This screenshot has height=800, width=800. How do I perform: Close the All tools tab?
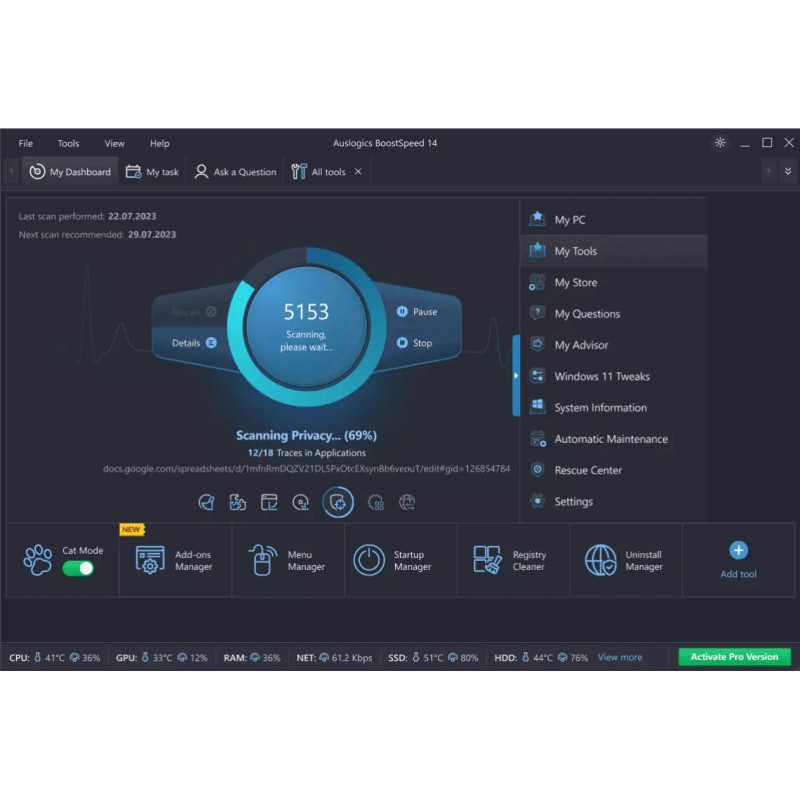coord(358,172)
